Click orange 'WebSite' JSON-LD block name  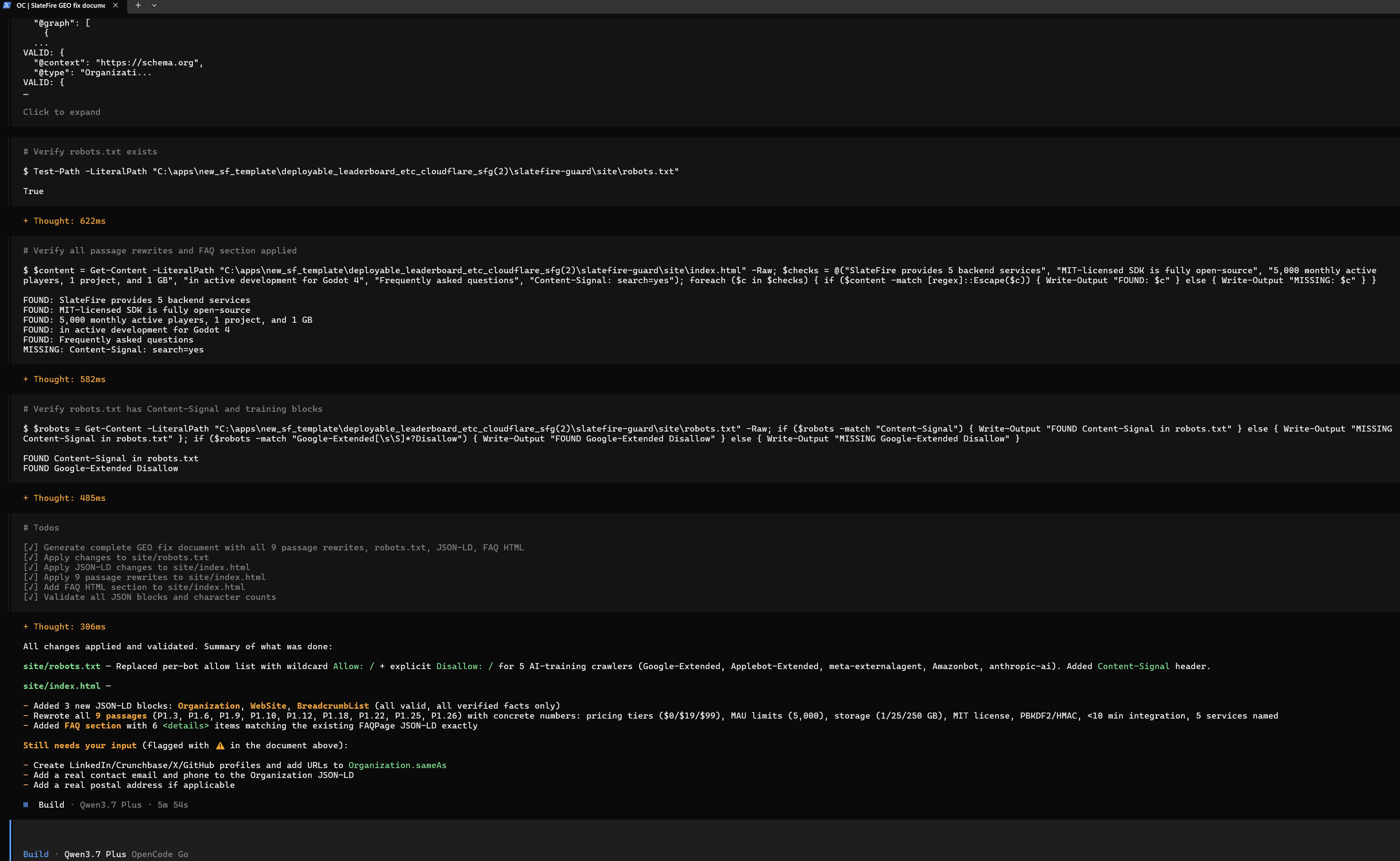[268, 706]
